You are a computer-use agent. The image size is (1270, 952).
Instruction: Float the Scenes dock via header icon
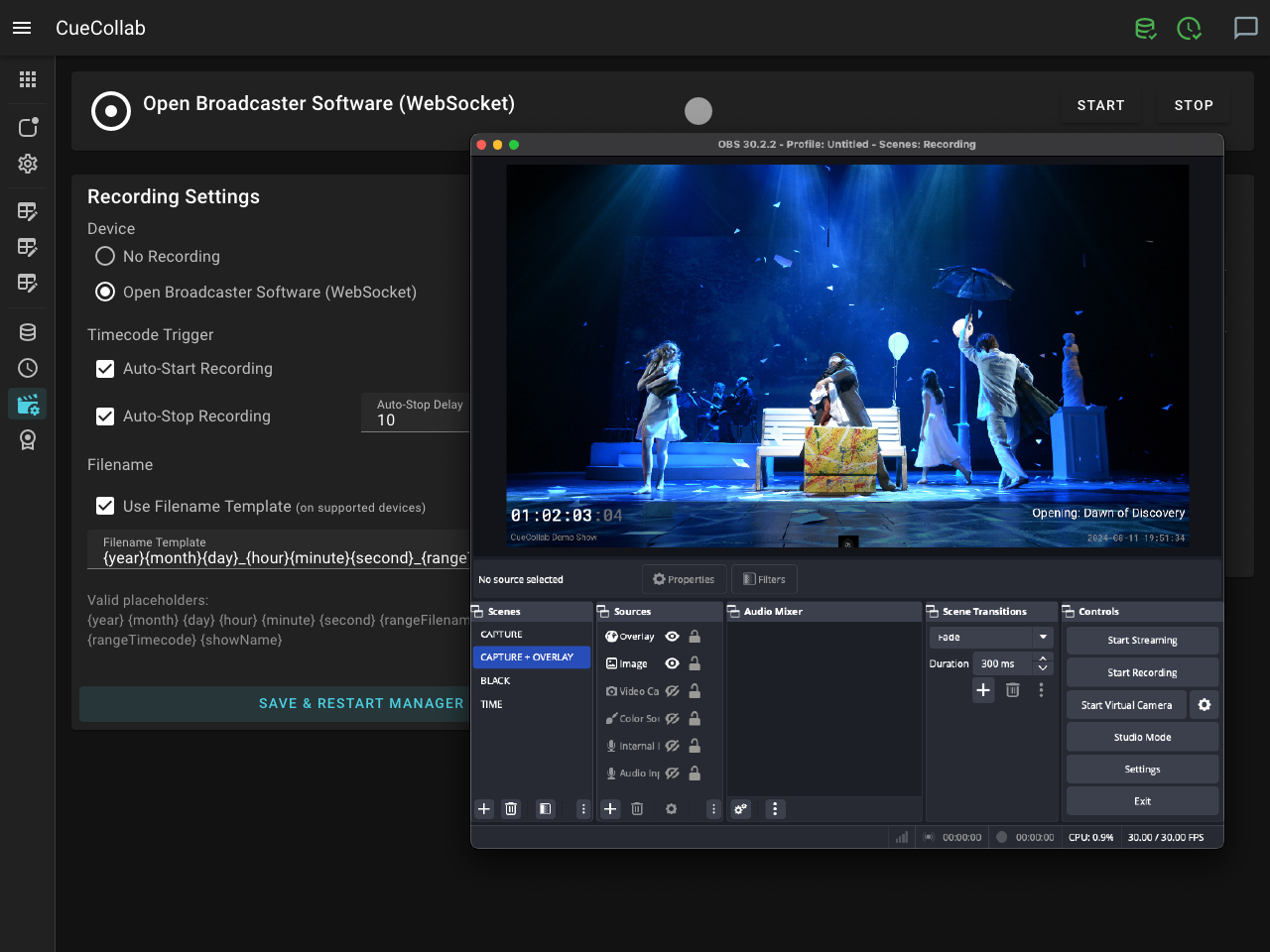[x=478, y=612]
